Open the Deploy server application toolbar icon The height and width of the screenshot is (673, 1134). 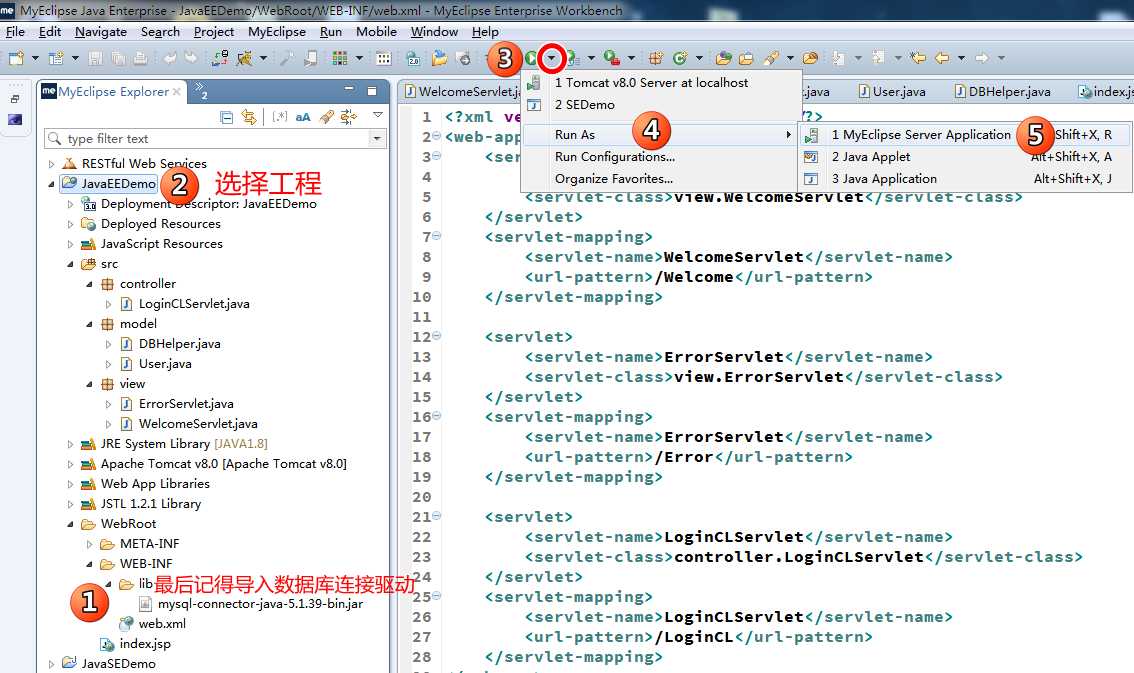219,58
